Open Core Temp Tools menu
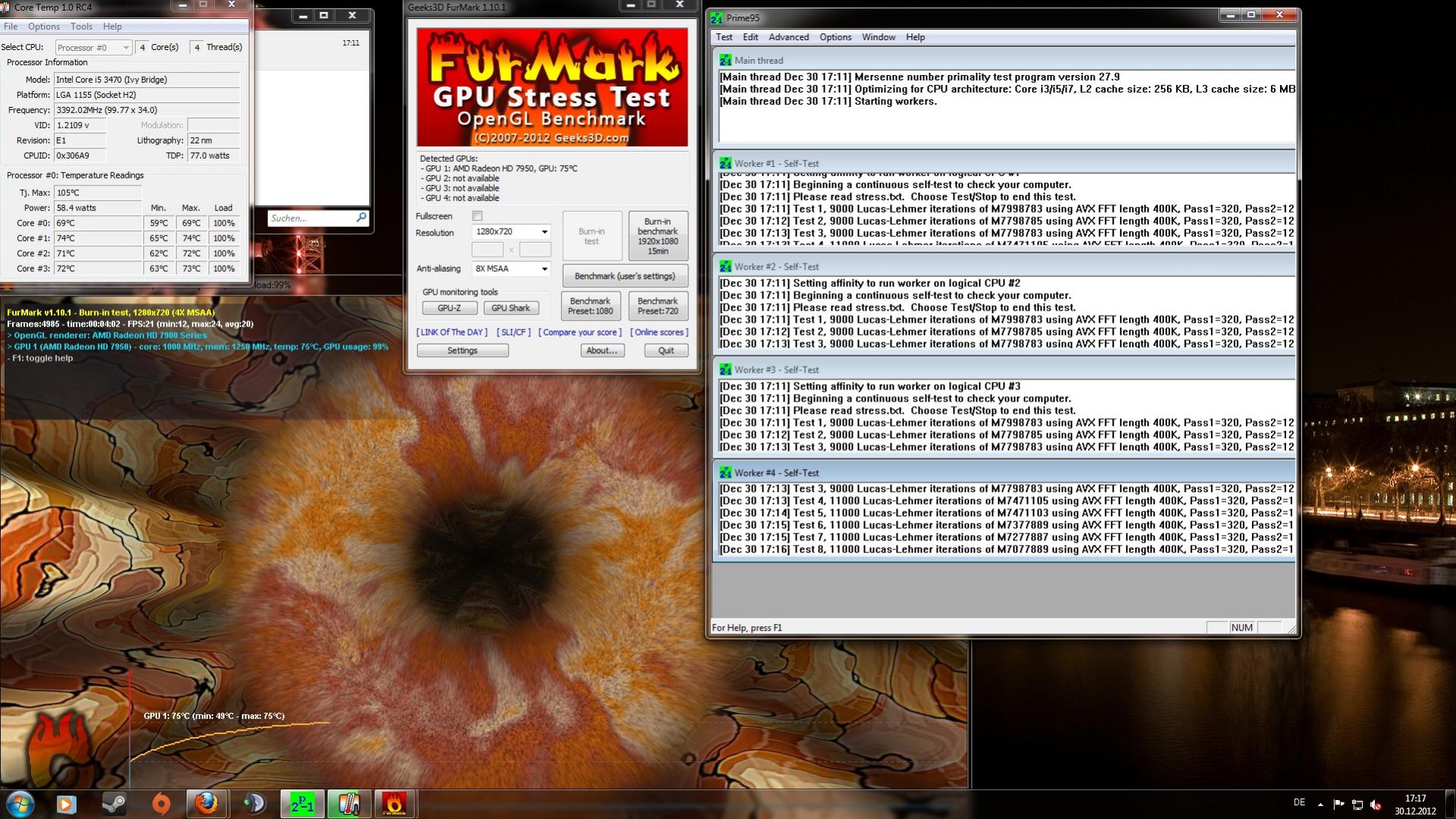The height and width of the screenshot is (819, 1456). 81,27
